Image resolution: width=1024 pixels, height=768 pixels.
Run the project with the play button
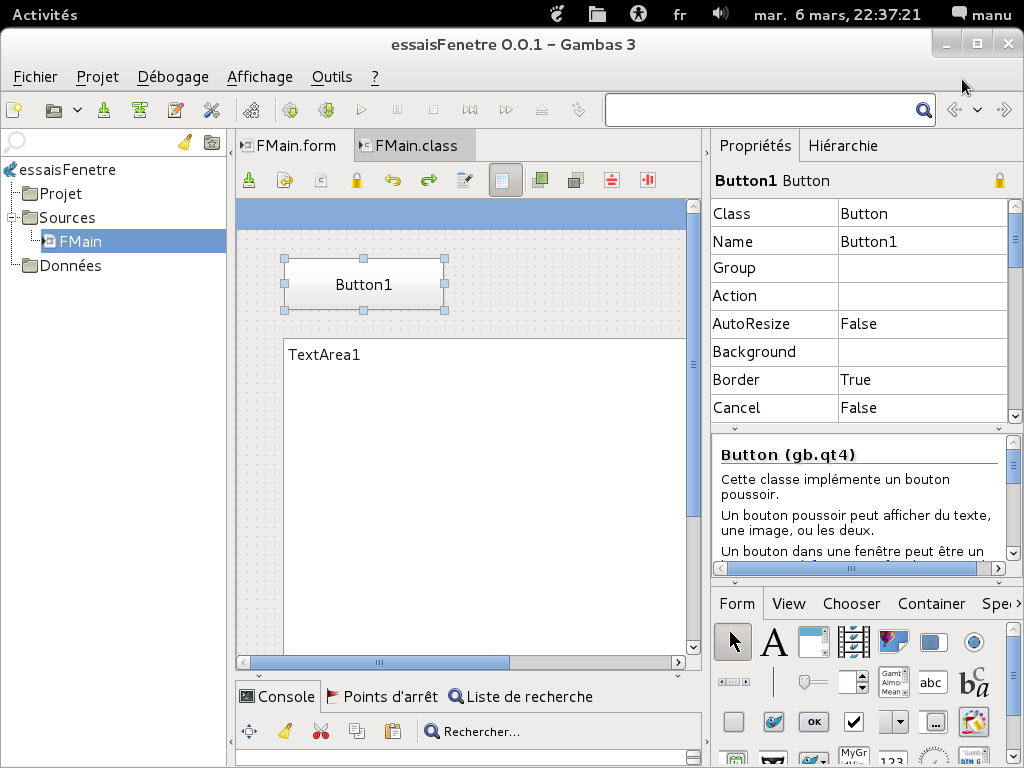coord(361,110)
